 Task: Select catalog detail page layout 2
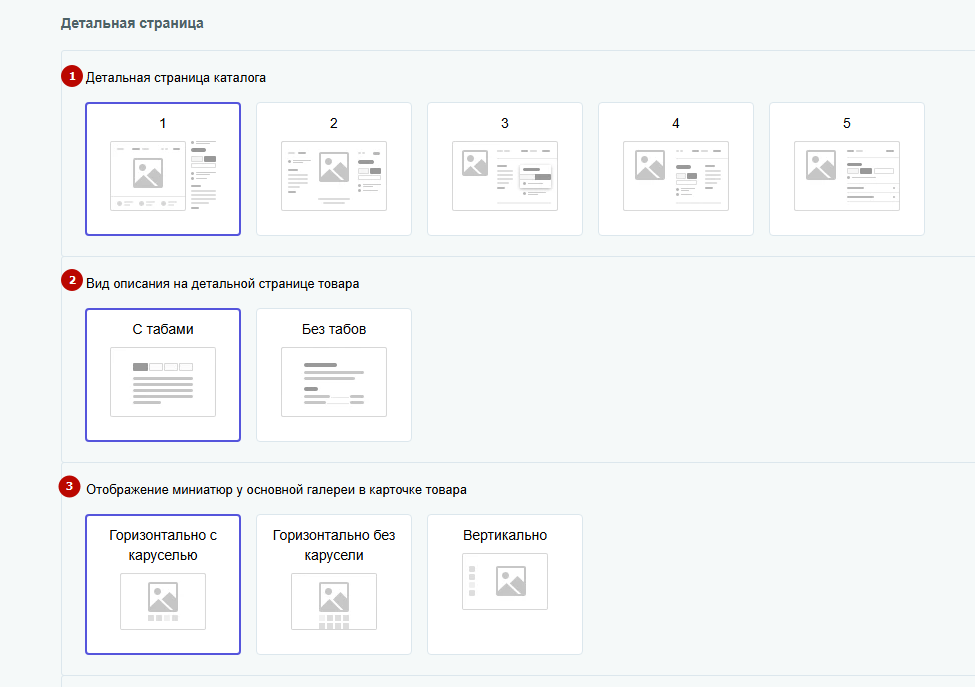(334, 169)
